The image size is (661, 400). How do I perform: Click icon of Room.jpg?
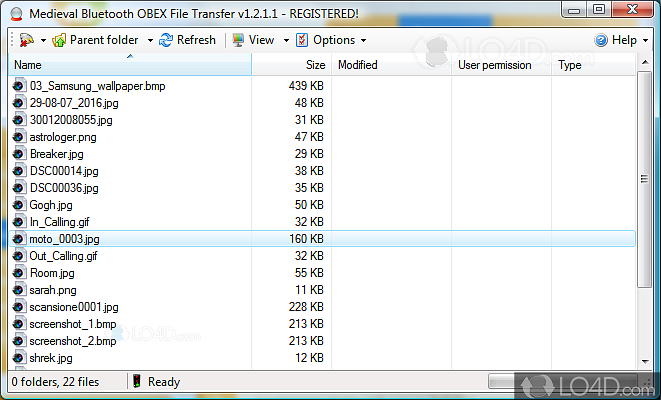click(x=19, y=273)
